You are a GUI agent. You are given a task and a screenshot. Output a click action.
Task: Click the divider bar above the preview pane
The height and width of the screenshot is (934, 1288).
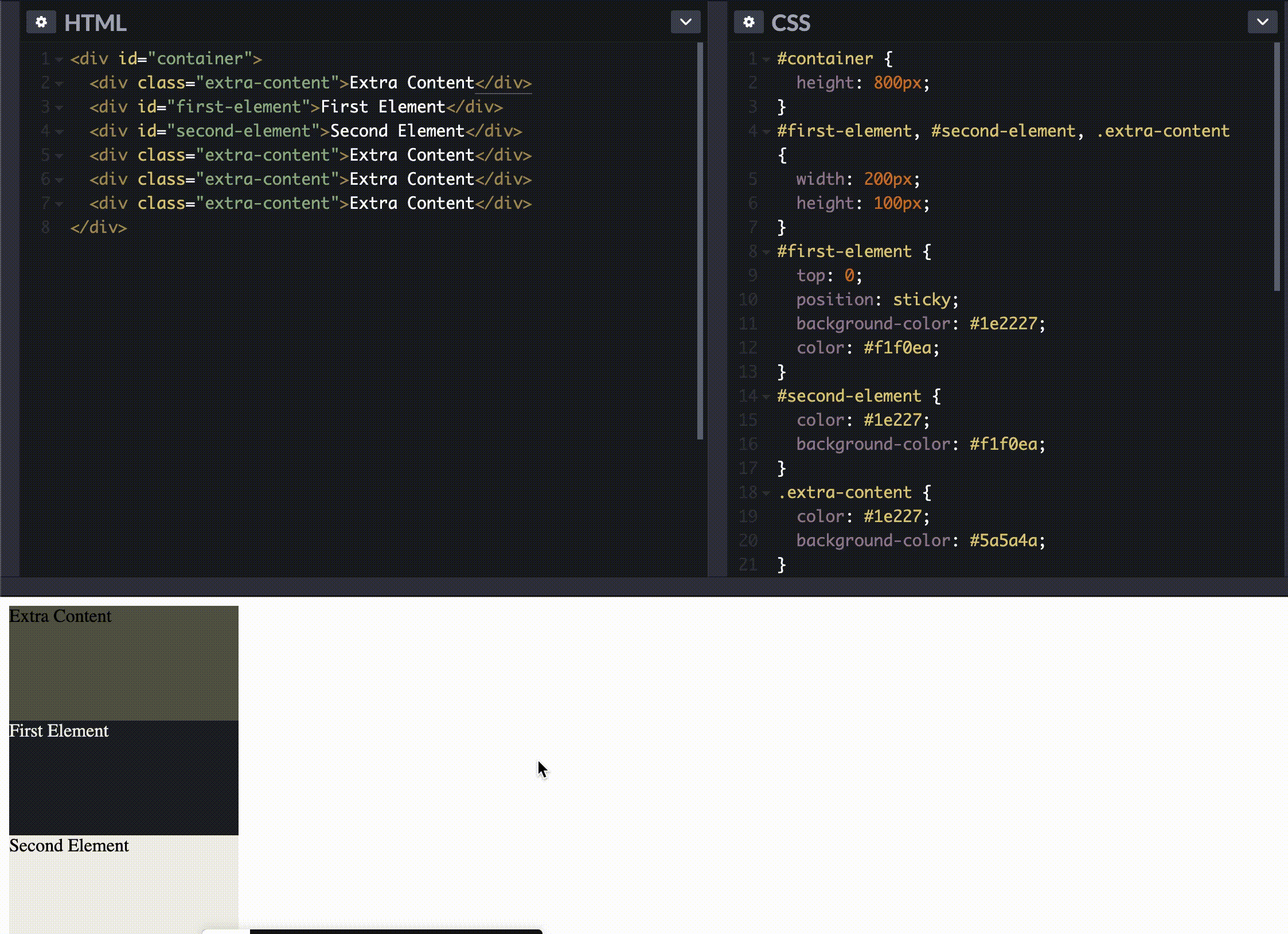click(x=644, y=586)
